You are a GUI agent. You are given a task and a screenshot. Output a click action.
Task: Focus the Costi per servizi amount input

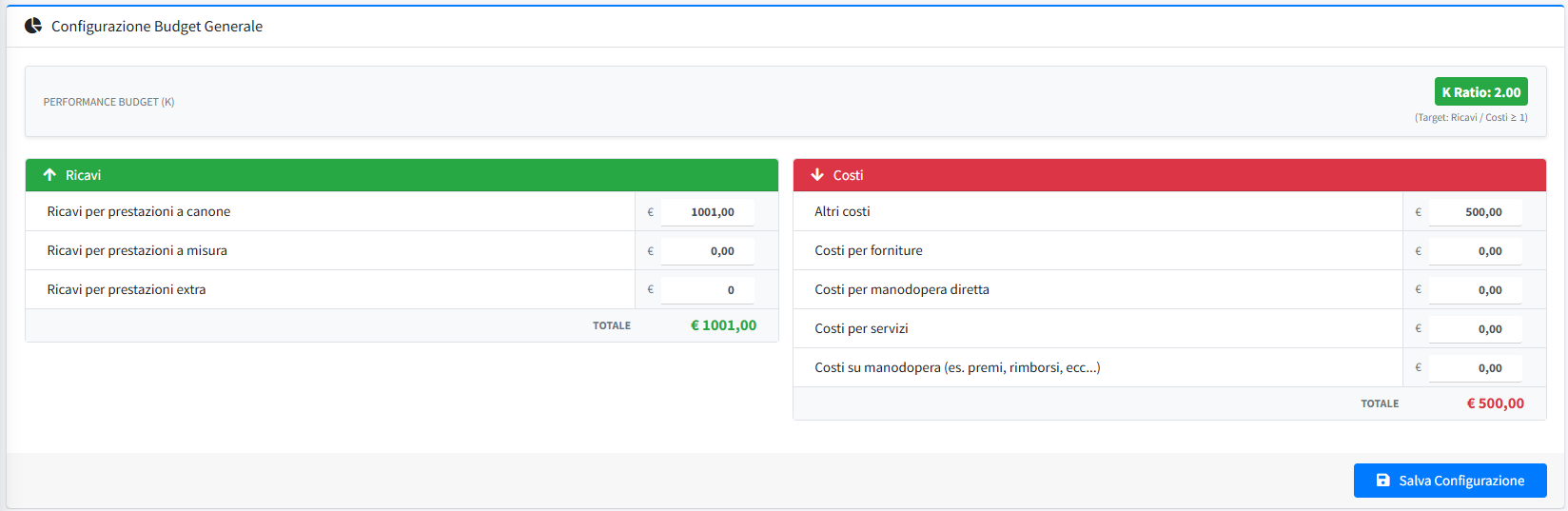tap(1476, 329)
